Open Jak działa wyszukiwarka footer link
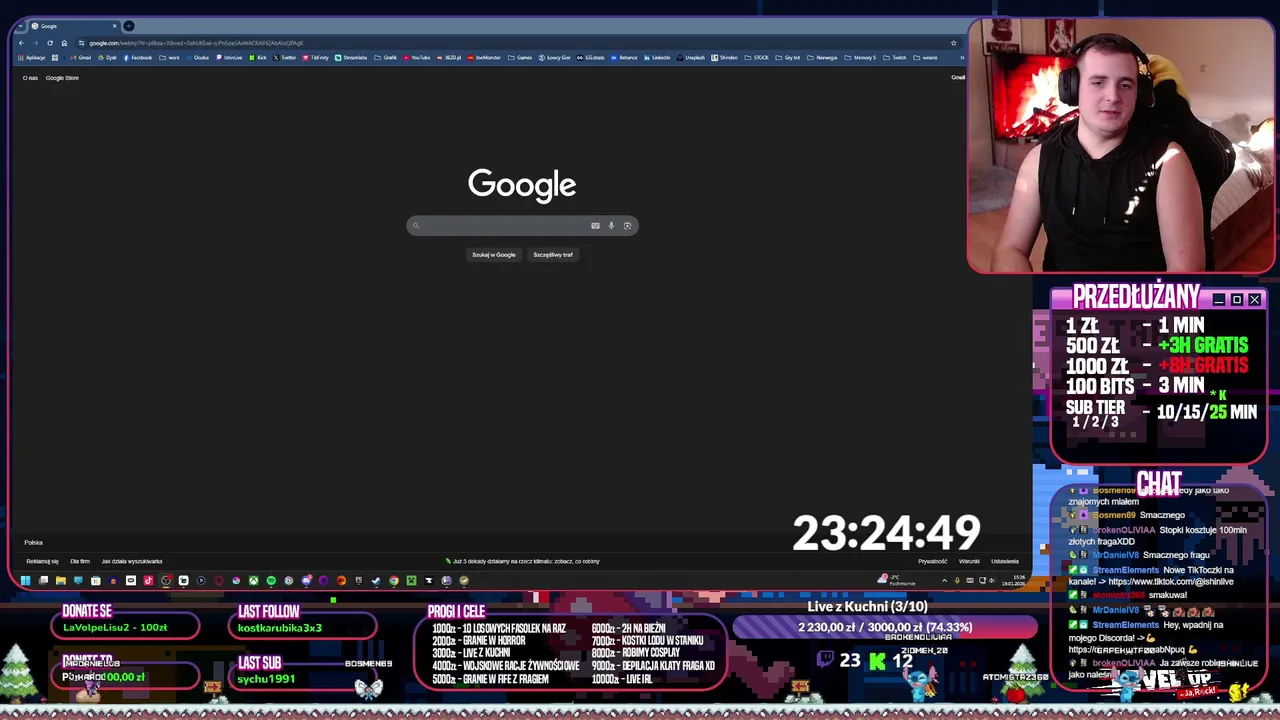The image size is (1280, 720). click(x=132, y=562)
